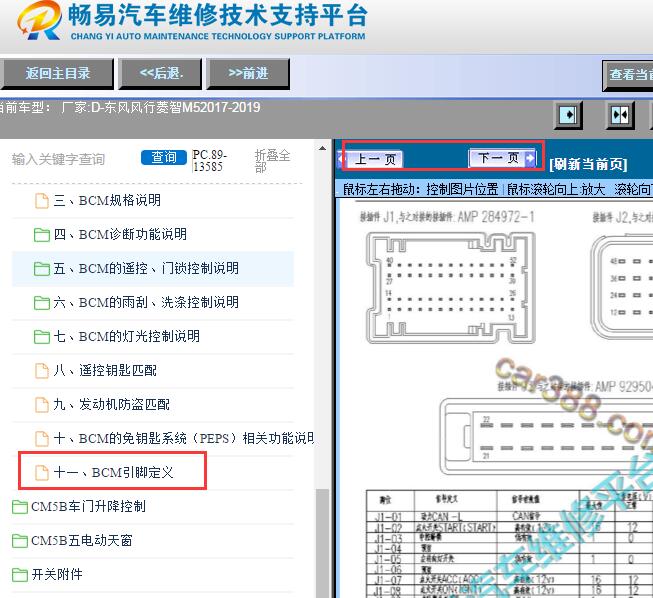
Task: Expand CM5B车门升降控制 folder
Action: 88,507
